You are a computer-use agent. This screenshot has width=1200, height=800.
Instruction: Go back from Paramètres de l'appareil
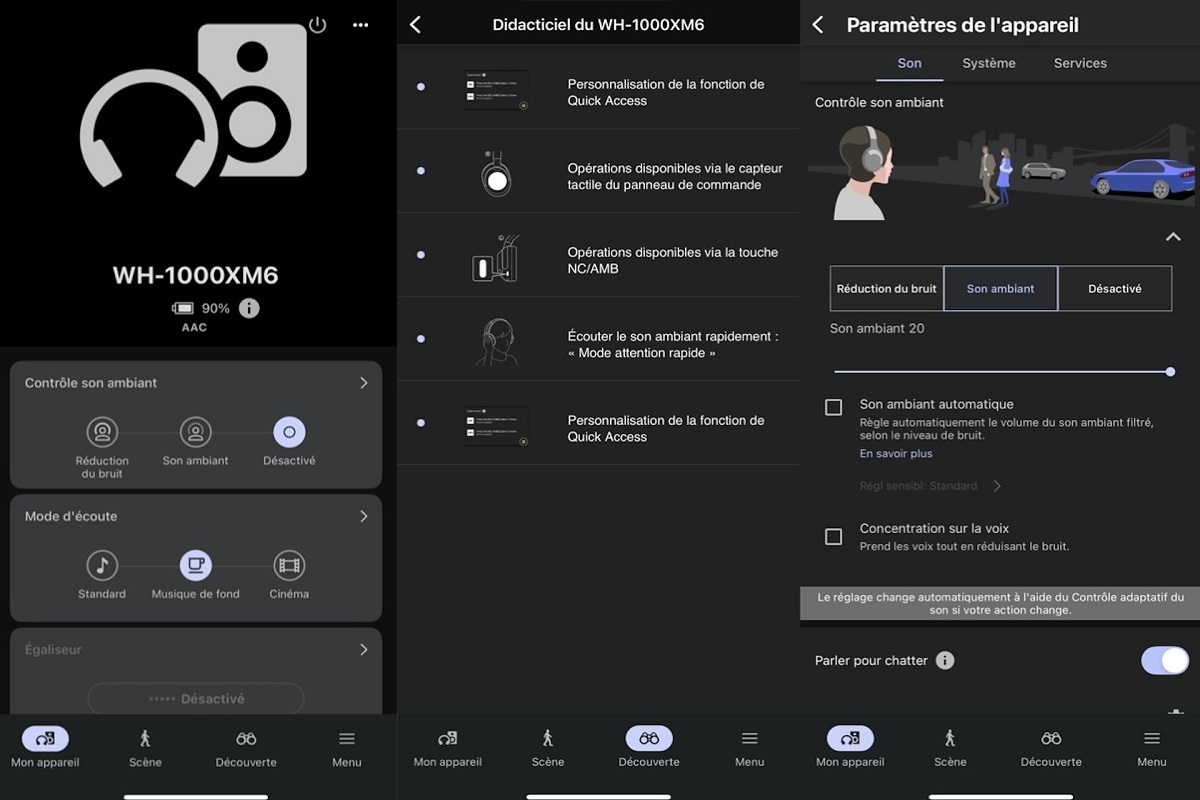(818, 25)
